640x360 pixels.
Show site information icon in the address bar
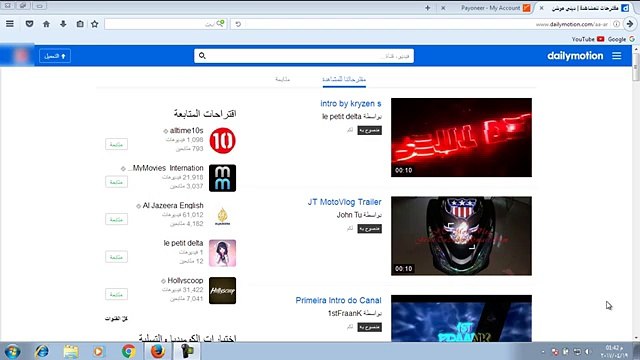(616, 24)
